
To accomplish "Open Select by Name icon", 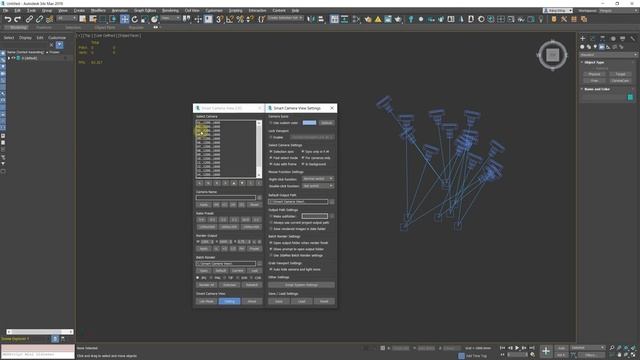I will pos(93,19).
